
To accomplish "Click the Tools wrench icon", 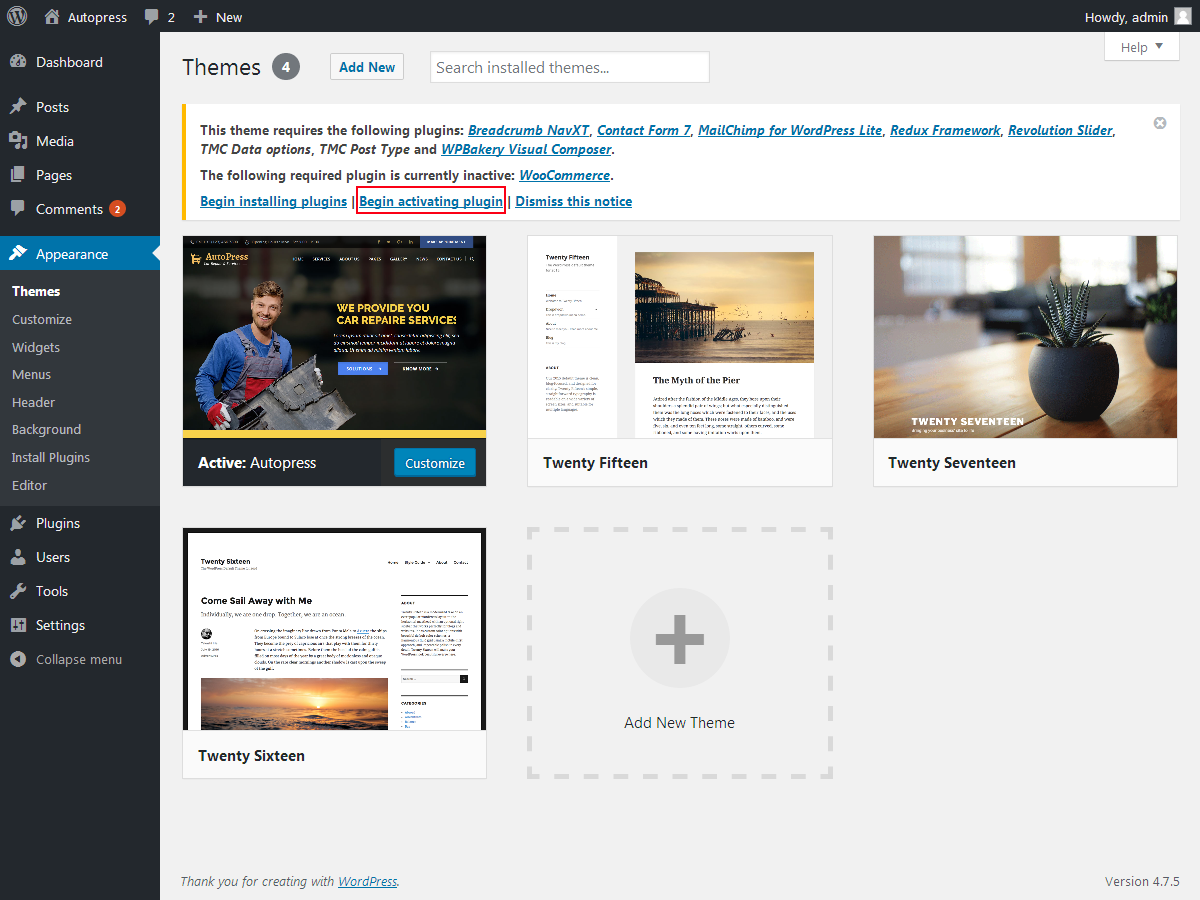I will (18, 591).
